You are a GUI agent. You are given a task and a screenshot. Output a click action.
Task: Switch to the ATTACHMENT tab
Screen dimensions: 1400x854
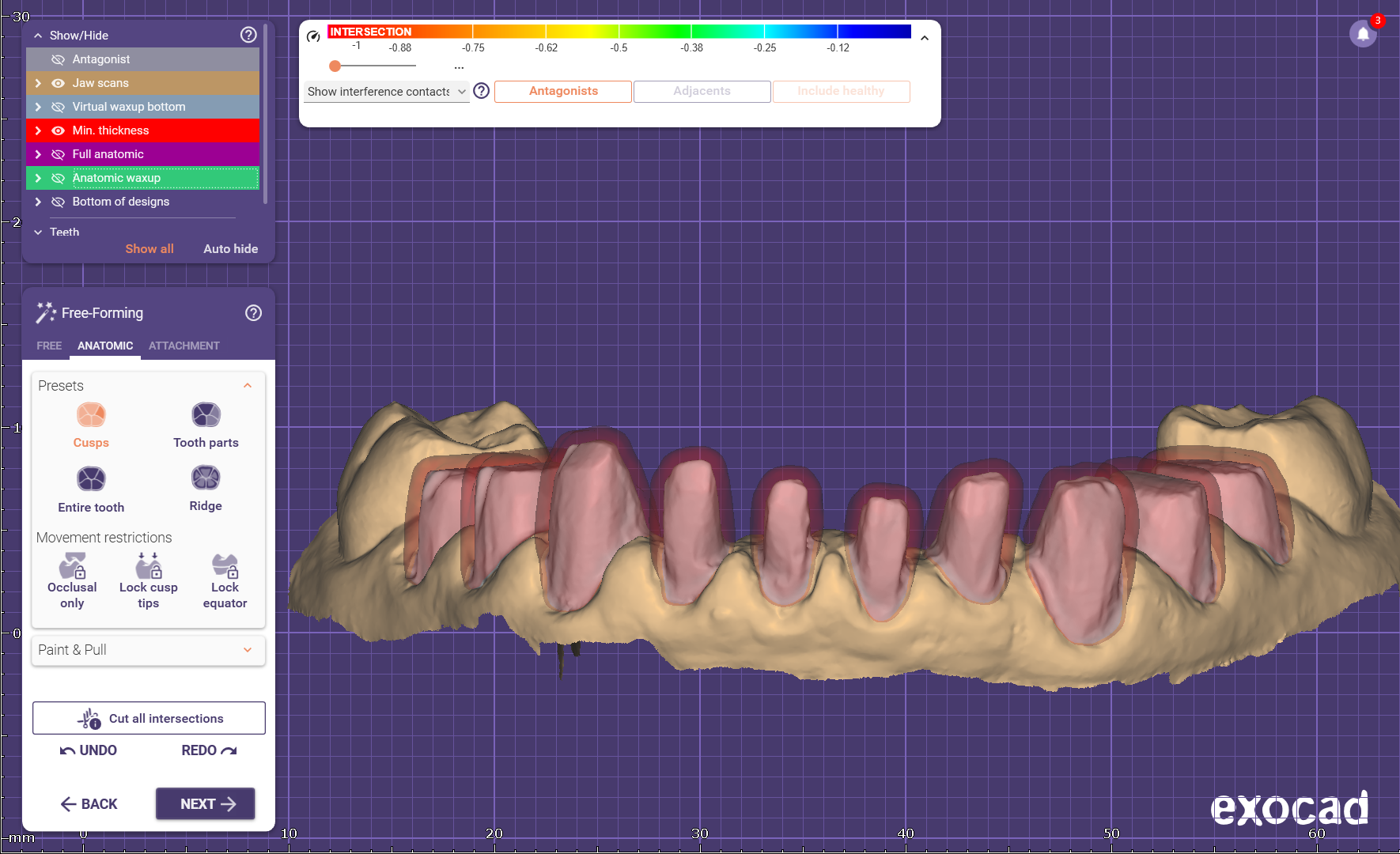[184, 346]
